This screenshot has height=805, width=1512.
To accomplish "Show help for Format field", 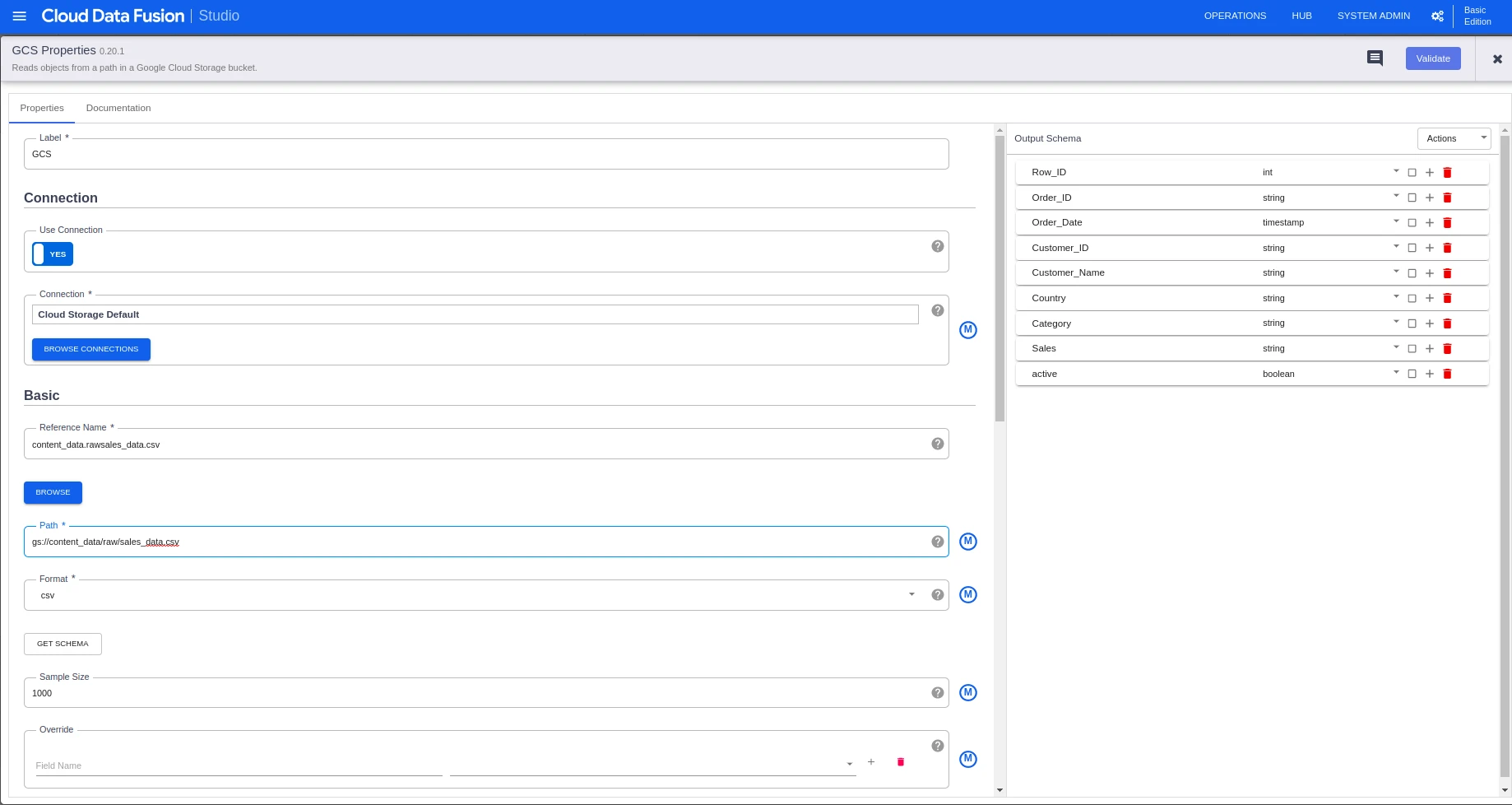I will [x=937, y=595].
